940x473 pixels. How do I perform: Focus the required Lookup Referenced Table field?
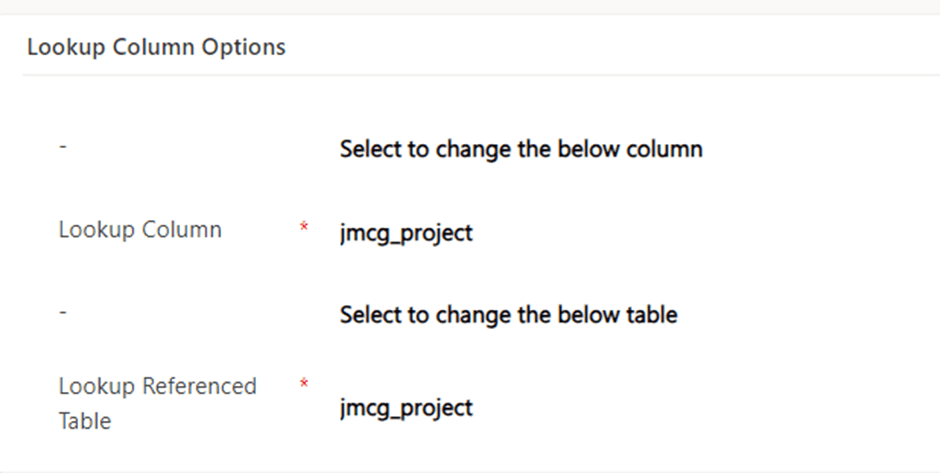coord(406,408)
